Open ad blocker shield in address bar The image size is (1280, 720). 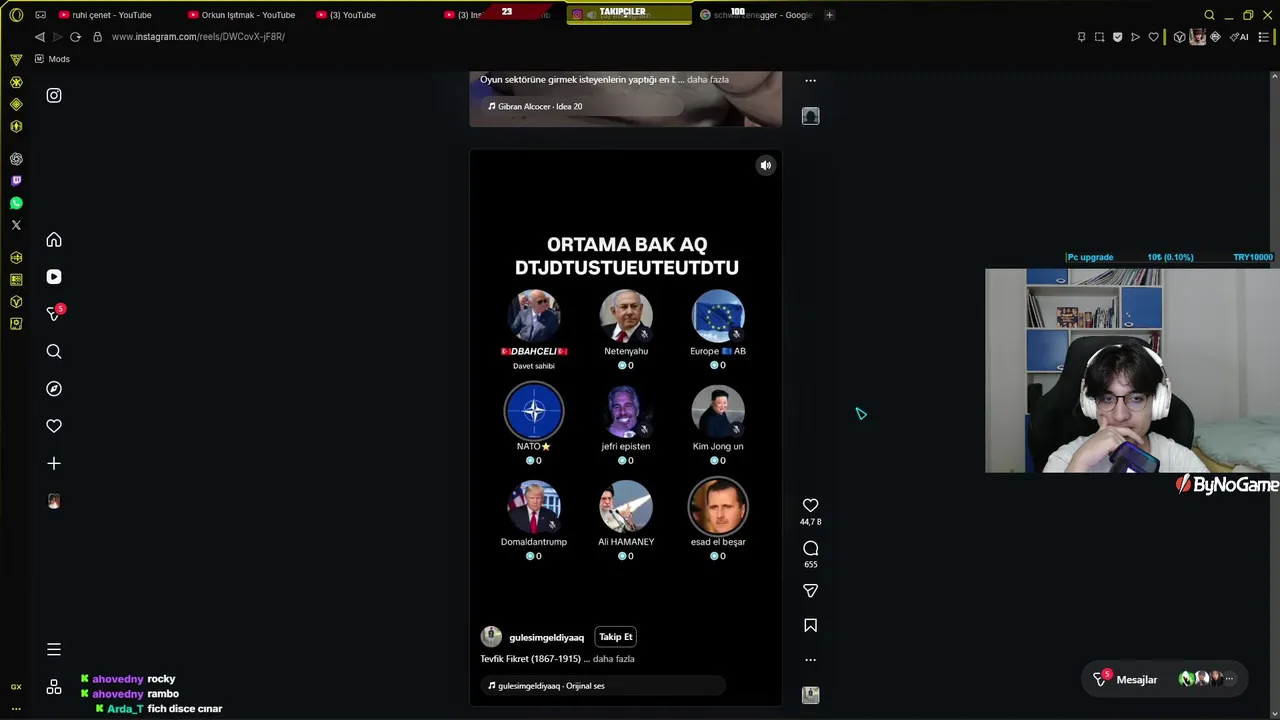coord(1117,37)
